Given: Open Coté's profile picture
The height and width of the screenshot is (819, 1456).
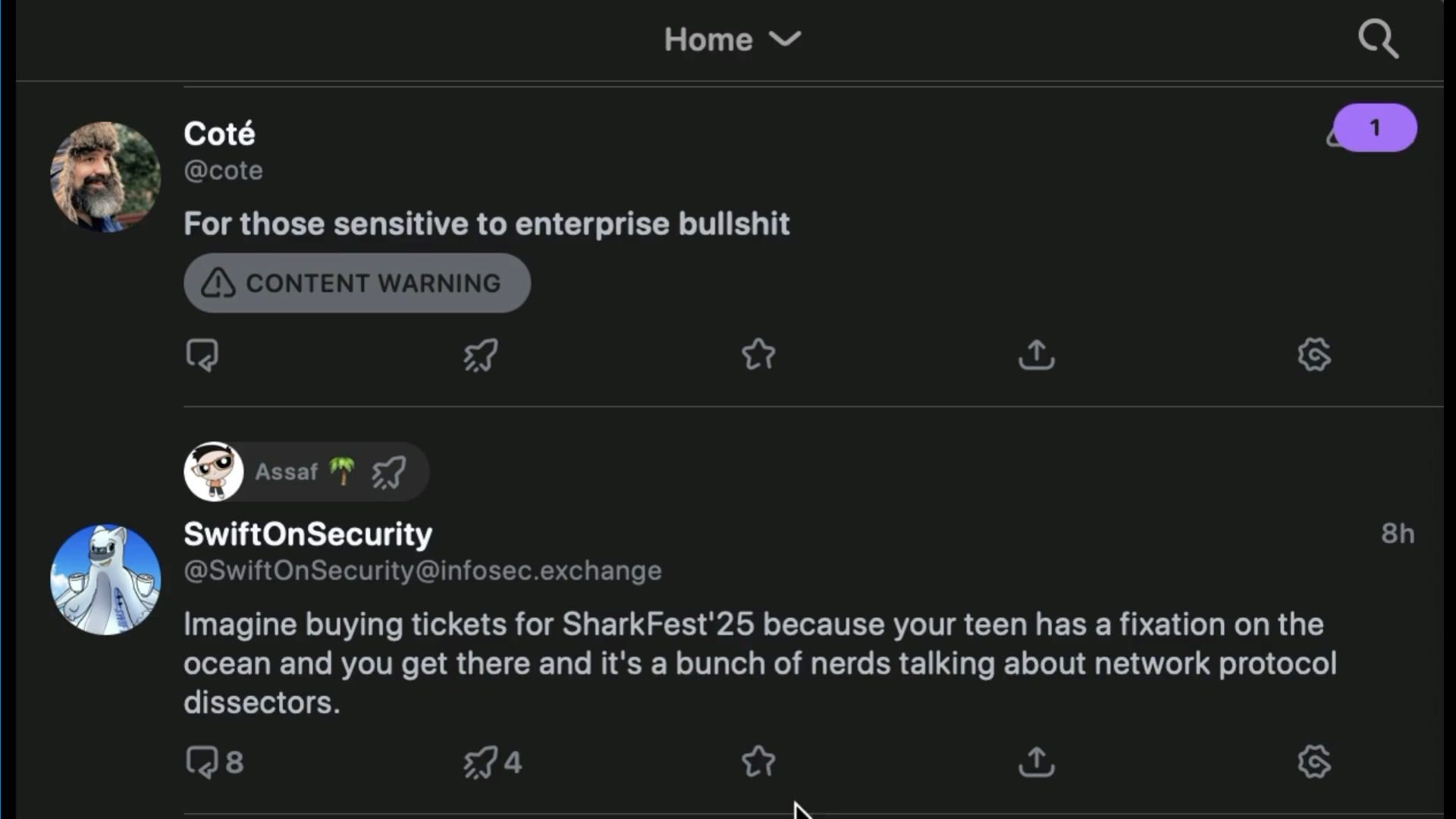Looking at the screenshot, I should (105, 177).
